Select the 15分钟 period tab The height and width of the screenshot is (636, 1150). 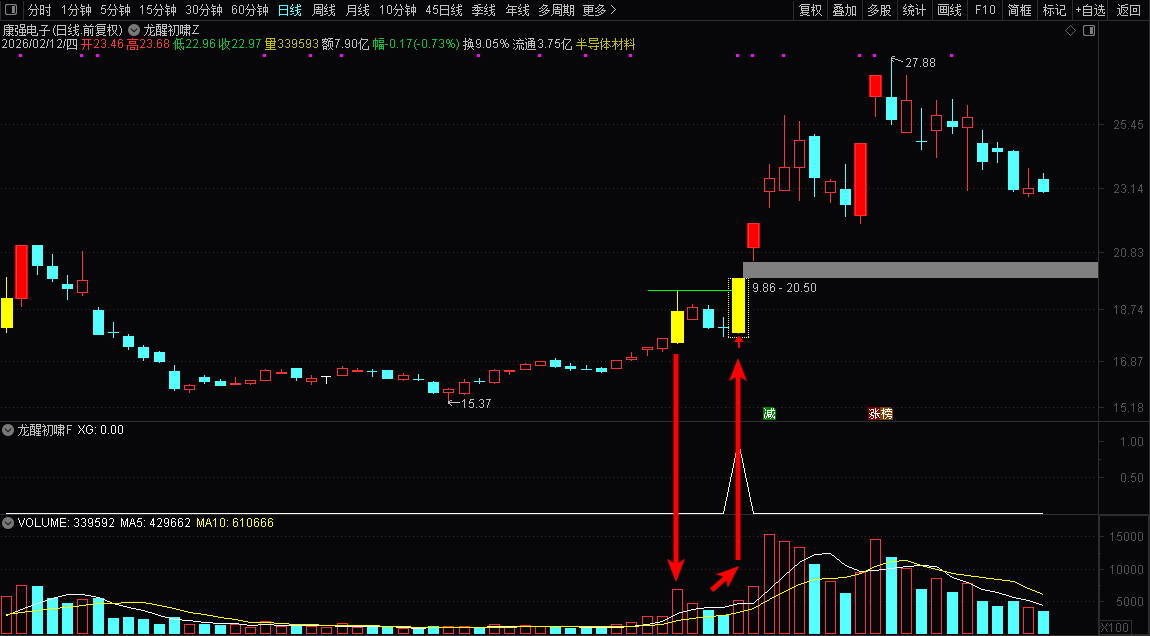(x=158, y=10)
